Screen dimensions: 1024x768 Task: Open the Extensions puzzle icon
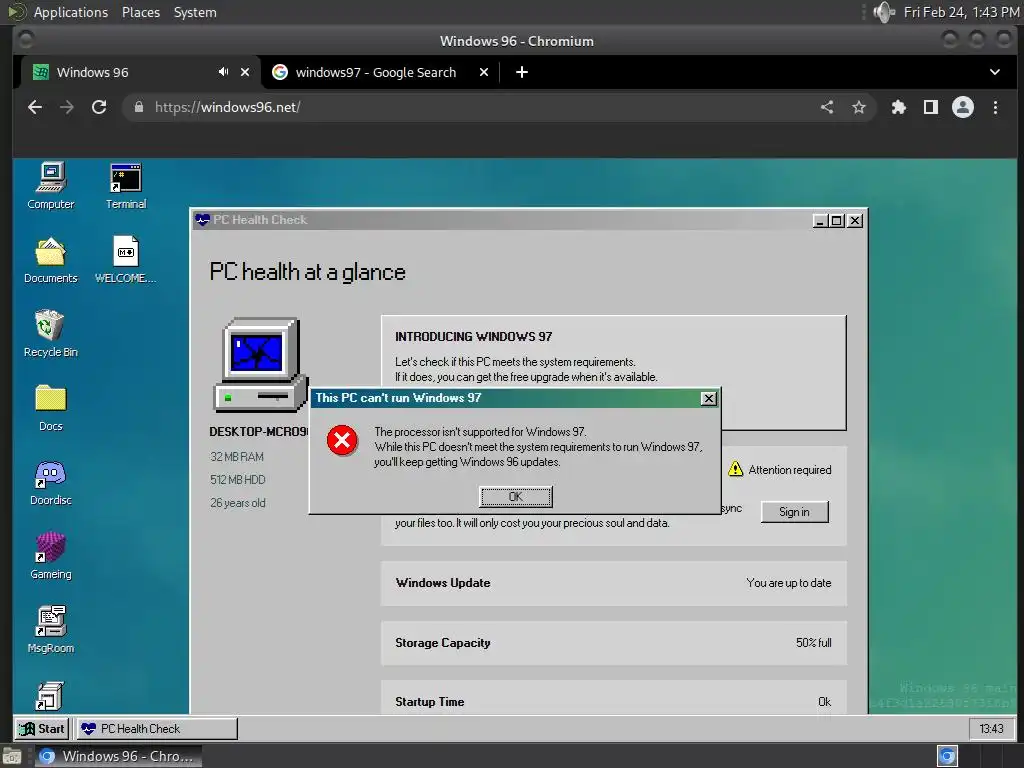[899, 107]
